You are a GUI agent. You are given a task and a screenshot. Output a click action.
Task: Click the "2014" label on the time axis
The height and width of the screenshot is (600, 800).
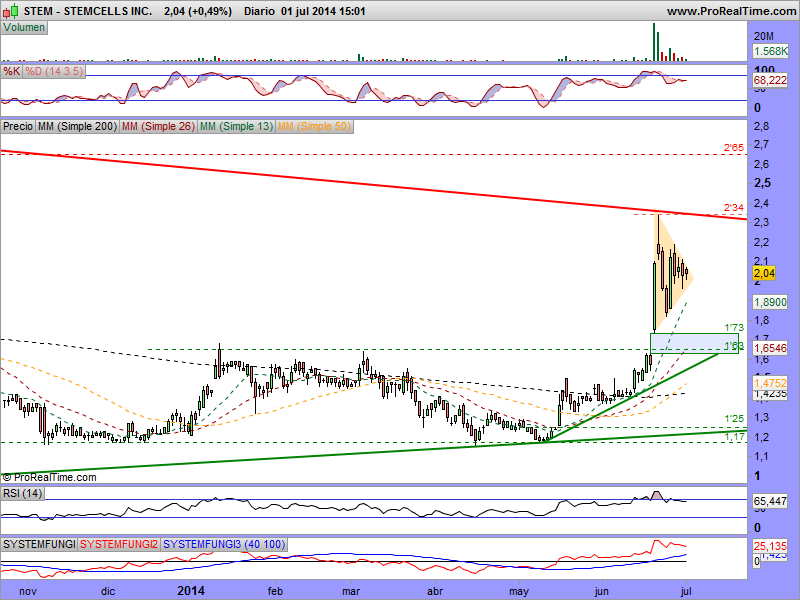pyautogui.click(x=191, y=591)
